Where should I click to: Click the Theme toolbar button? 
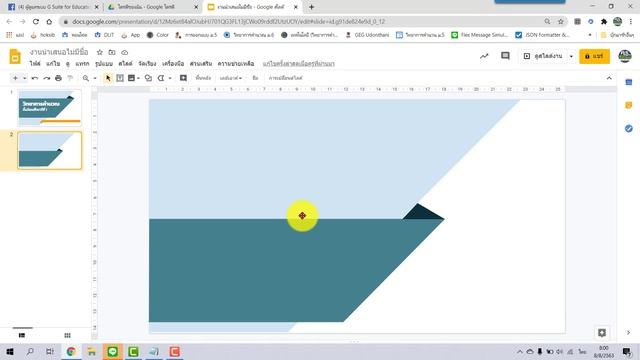click(x=255, y=78)
